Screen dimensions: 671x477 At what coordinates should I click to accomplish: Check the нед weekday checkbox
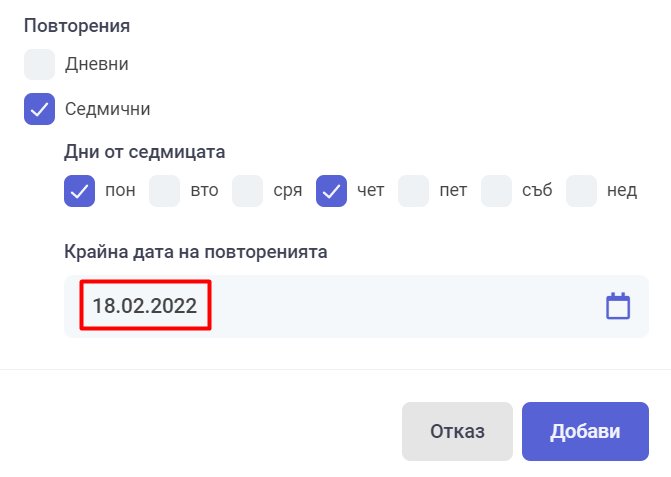(x=581, y=191)
